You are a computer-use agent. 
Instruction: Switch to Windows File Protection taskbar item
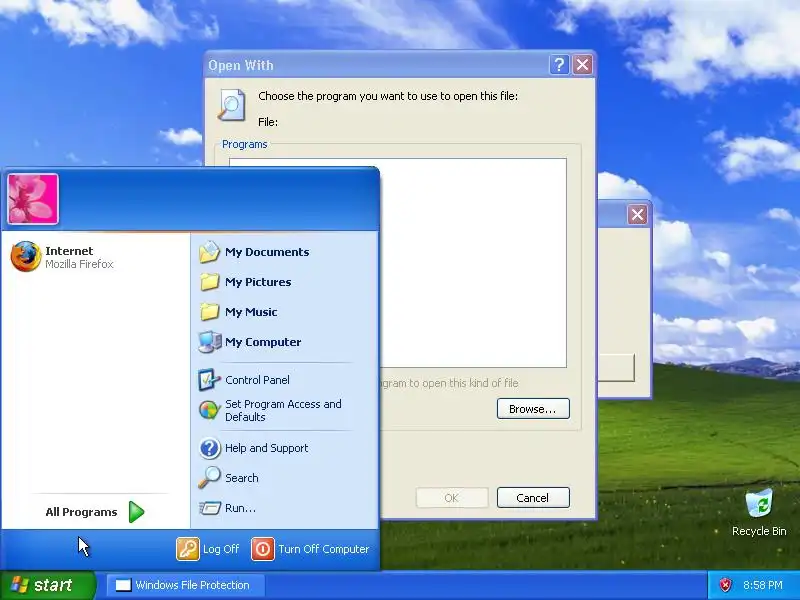pyautogui.click(x=186, y=585)
